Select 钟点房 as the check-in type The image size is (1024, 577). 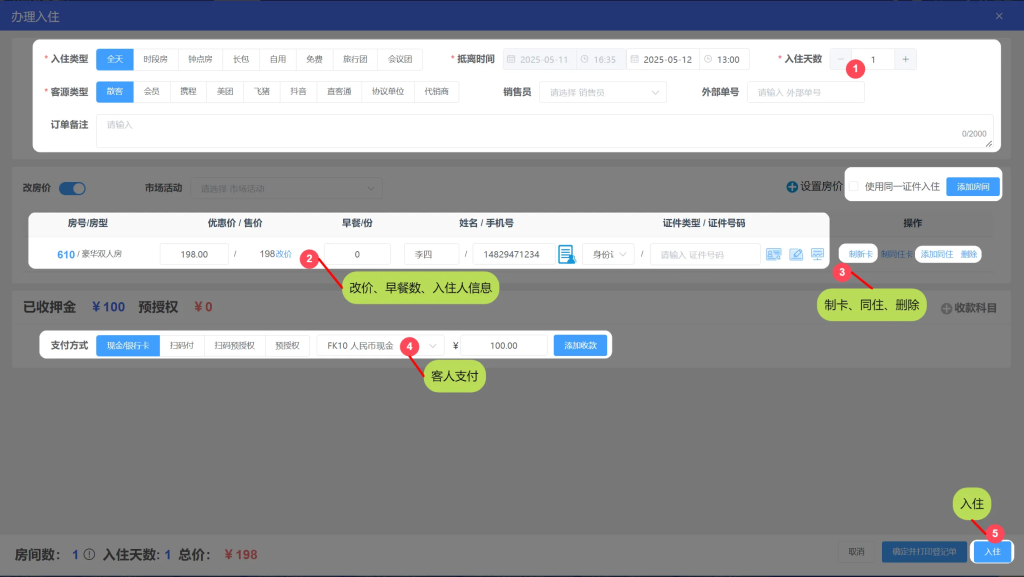click(200, 60)
